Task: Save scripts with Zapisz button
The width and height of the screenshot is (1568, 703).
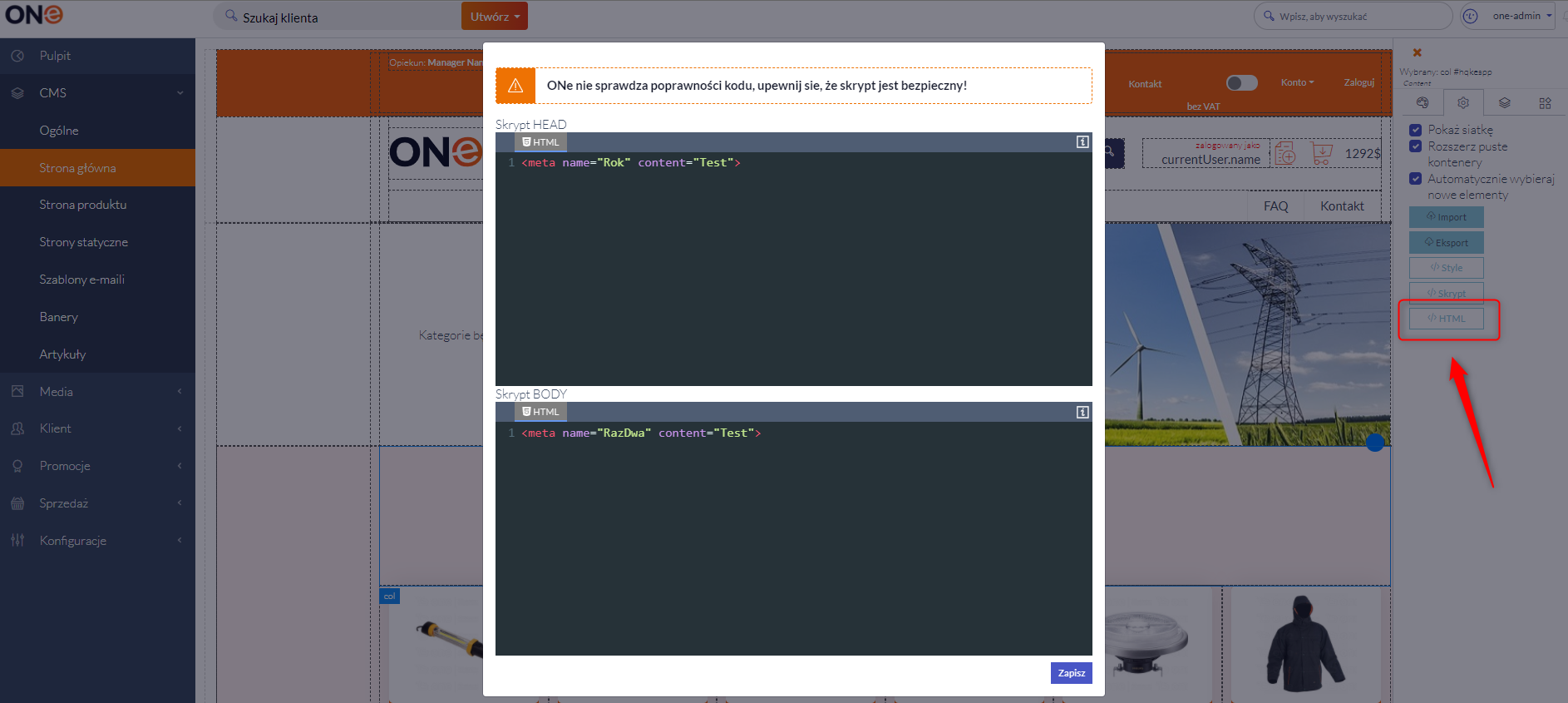Action: click(1071, 673)
